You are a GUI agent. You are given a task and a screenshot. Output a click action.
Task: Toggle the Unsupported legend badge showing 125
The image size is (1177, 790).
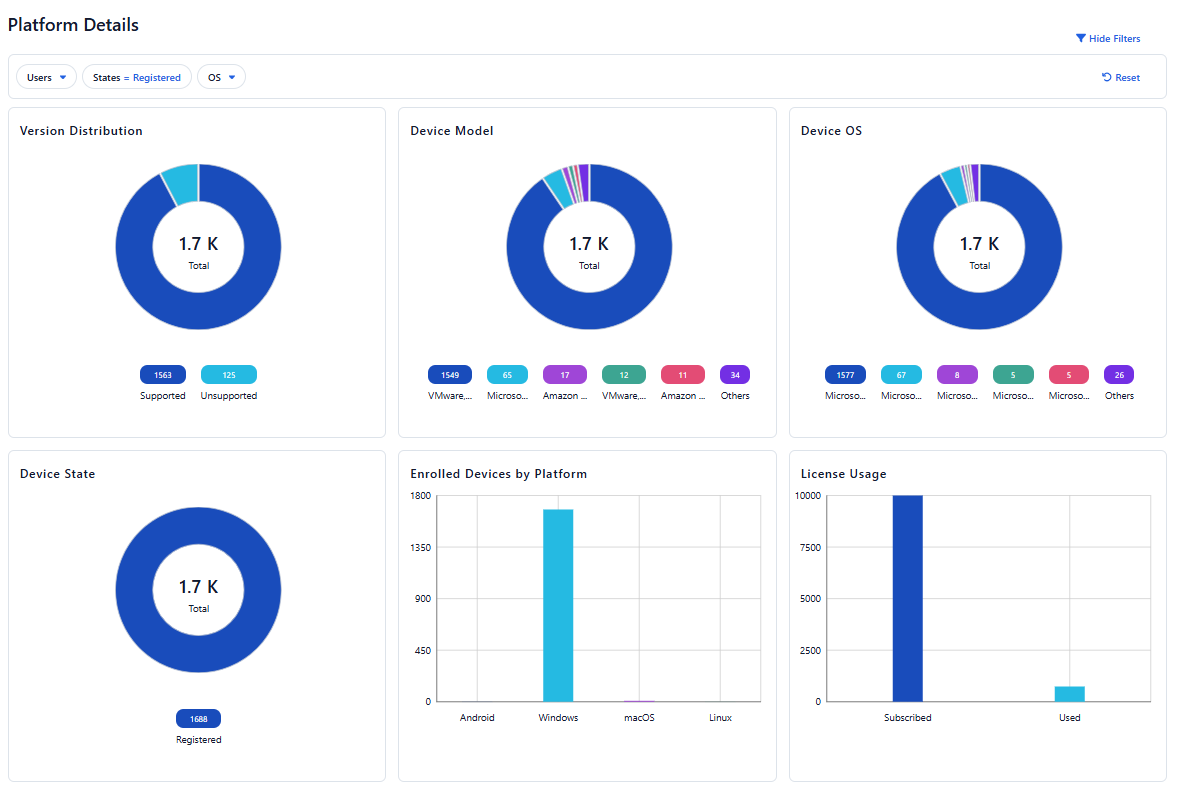[x=229, y=375]
